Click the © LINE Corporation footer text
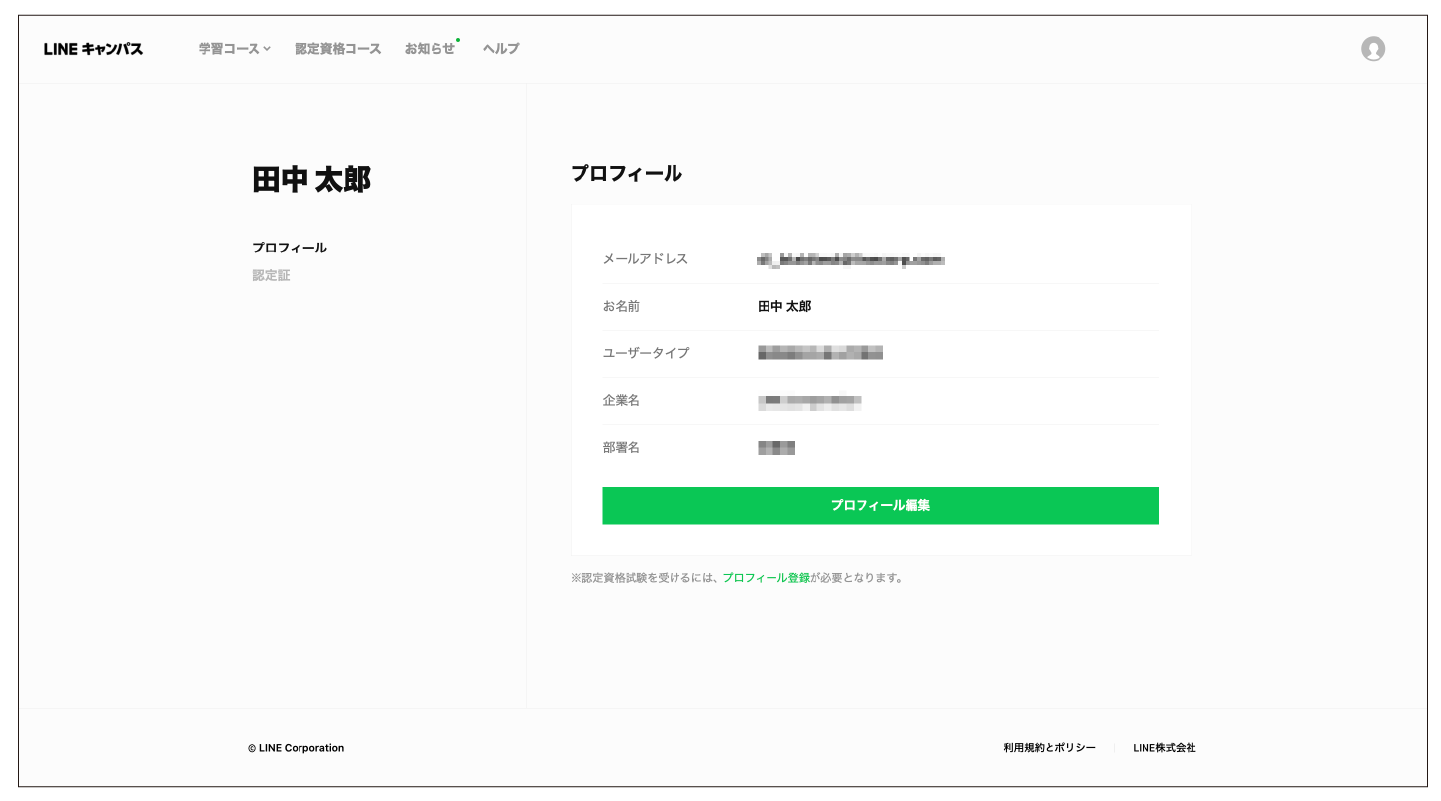Viewport: 1441px width, 801px height. 296,748
